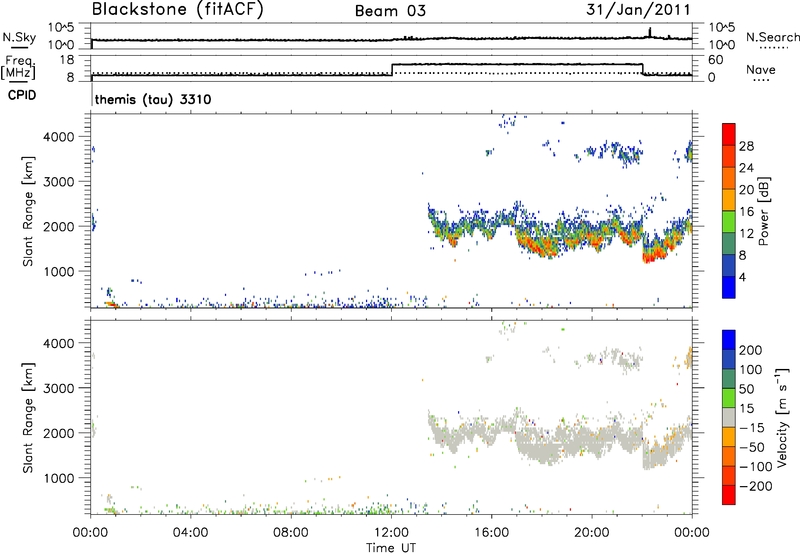Viewport: 800px width, 554px height.
Task: Click the "Freq. [MHz]" axis label
Action: (19, 67)
